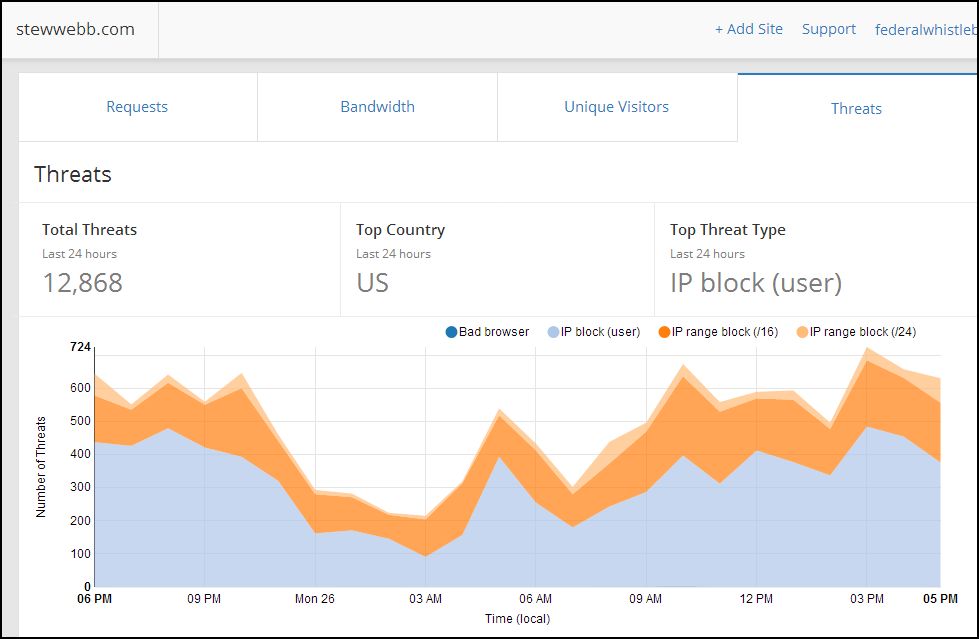Viewport: 979px width, 639px height.
Task: Click the Top Threat Type value
Action: (x=756, y=283)
